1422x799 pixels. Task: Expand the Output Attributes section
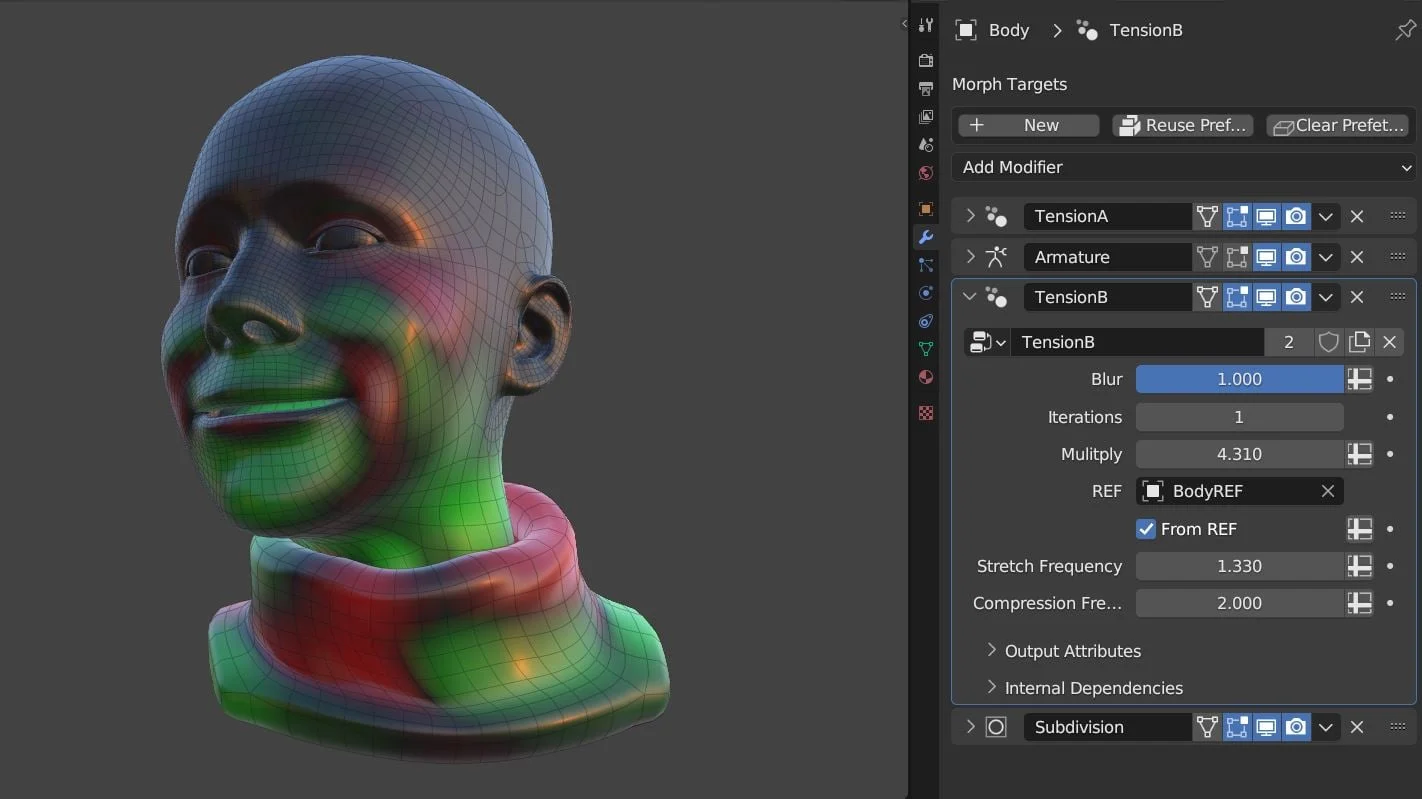(x=1072, y=651)
